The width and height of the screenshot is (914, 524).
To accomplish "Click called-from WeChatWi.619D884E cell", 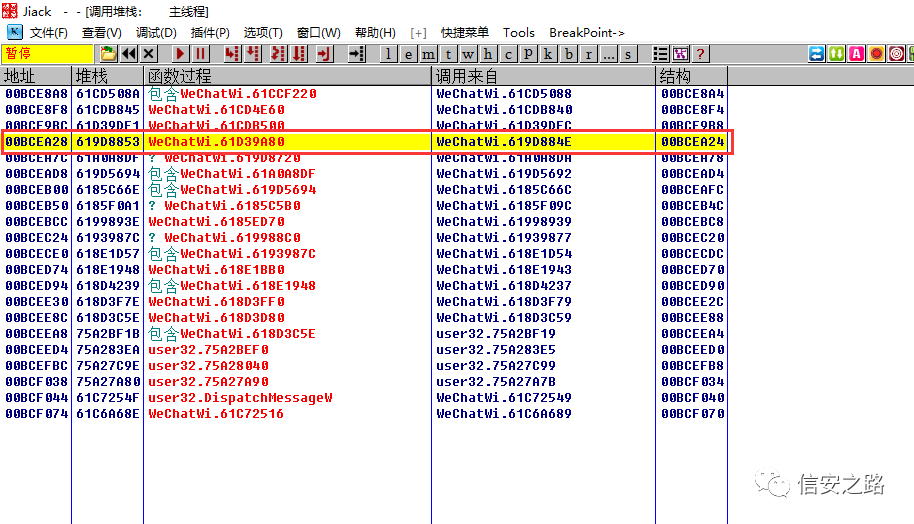I will 504,142.
